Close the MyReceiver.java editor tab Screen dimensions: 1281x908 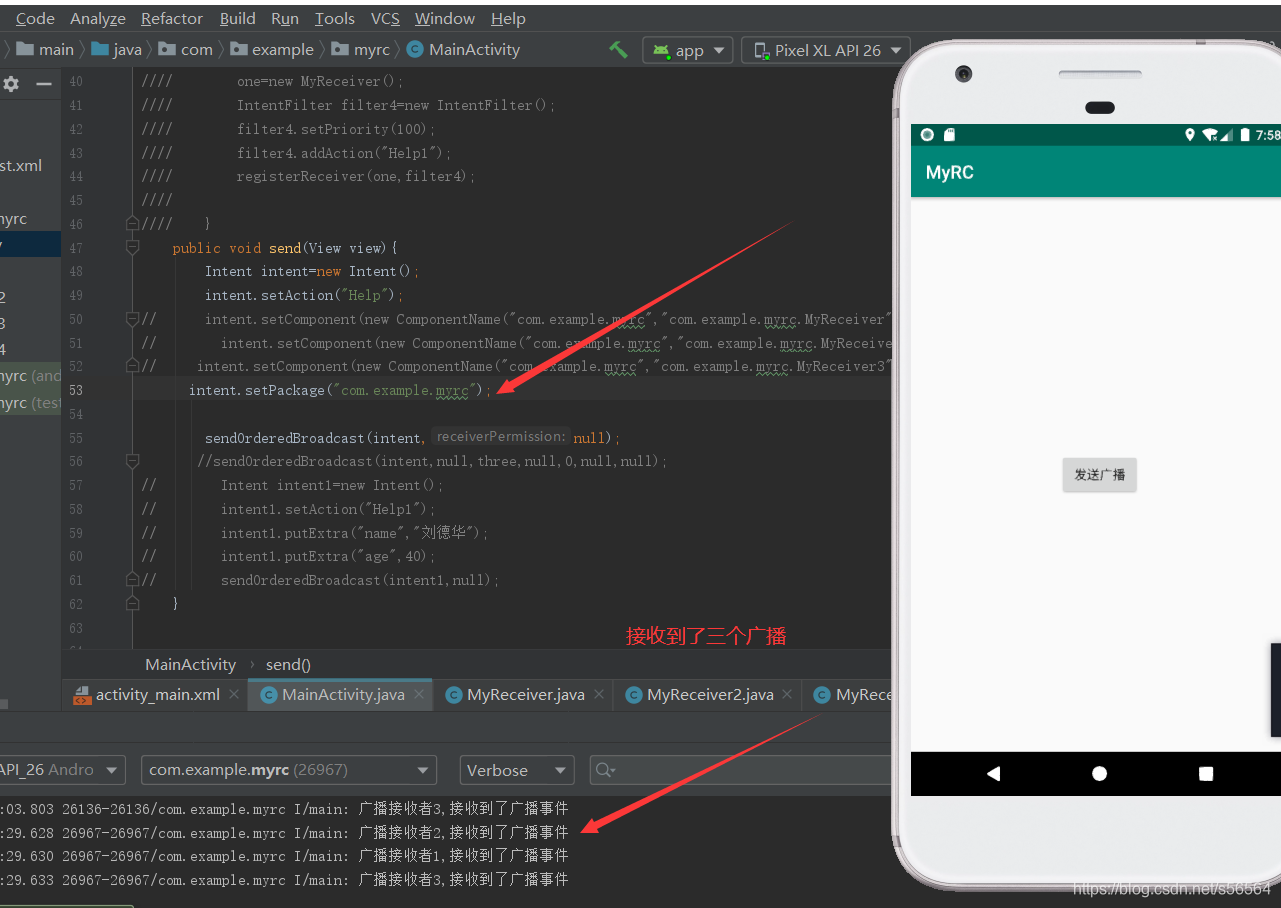(x=599, y=694)
